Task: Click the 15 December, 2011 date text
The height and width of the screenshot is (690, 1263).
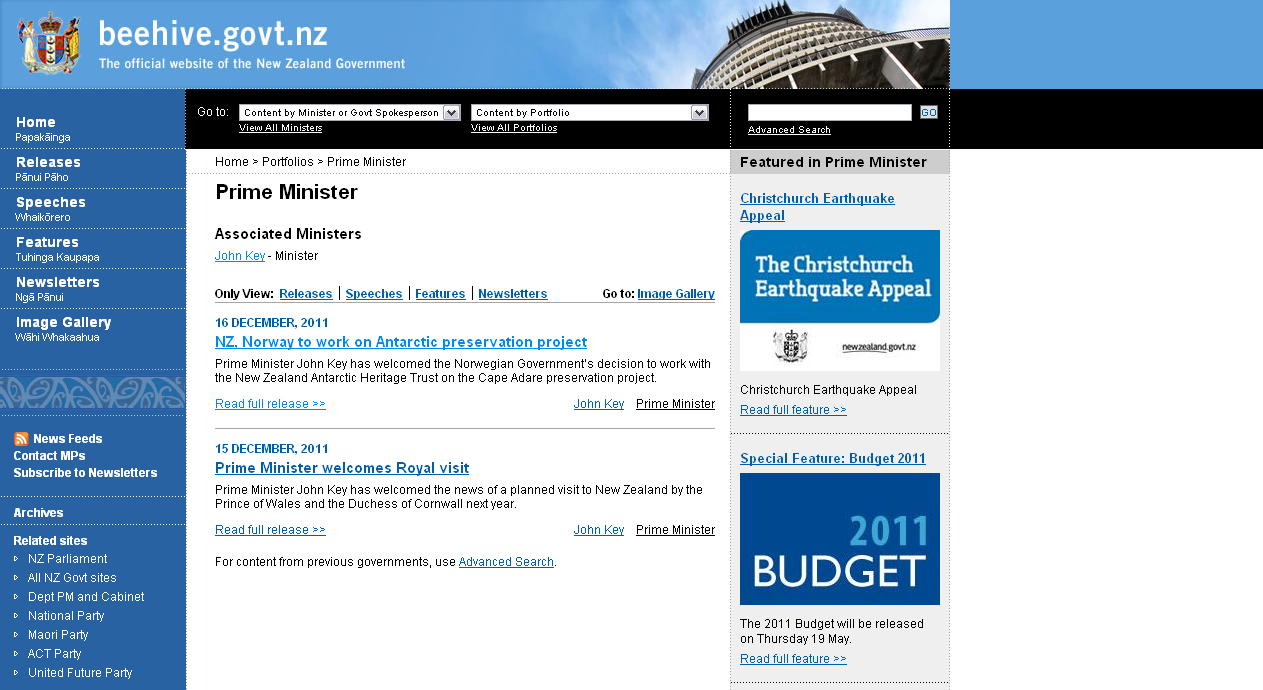Action: [272, 449]
